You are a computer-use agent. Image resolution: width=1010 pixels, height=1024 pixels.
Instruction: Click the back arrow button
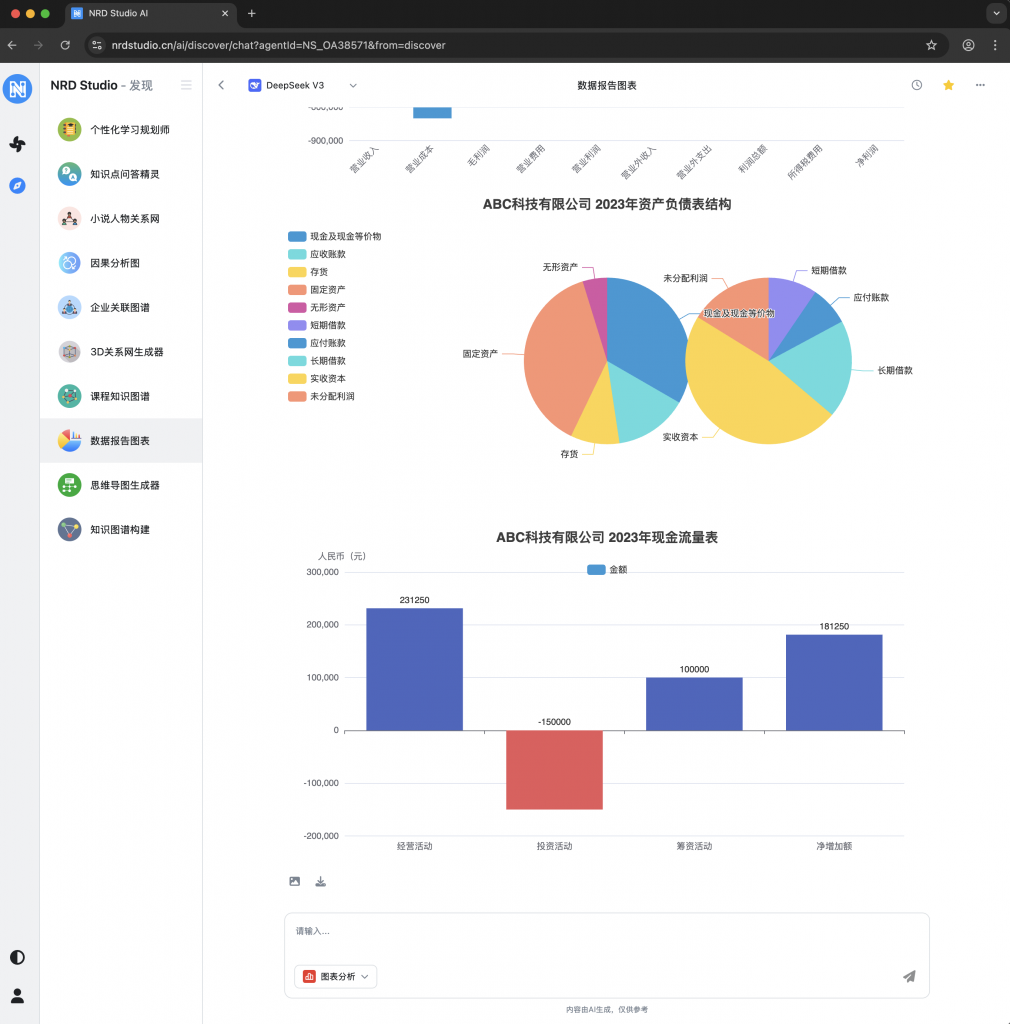(221, 85)
